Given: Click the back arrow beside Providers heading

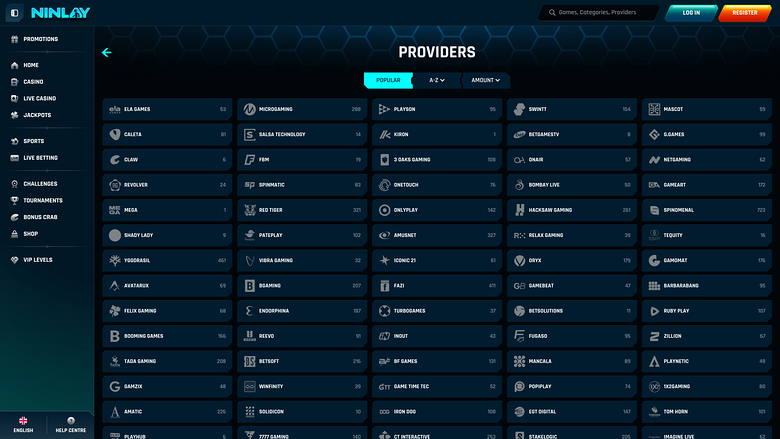Looking at the screenshot, I should pos(107,53).
